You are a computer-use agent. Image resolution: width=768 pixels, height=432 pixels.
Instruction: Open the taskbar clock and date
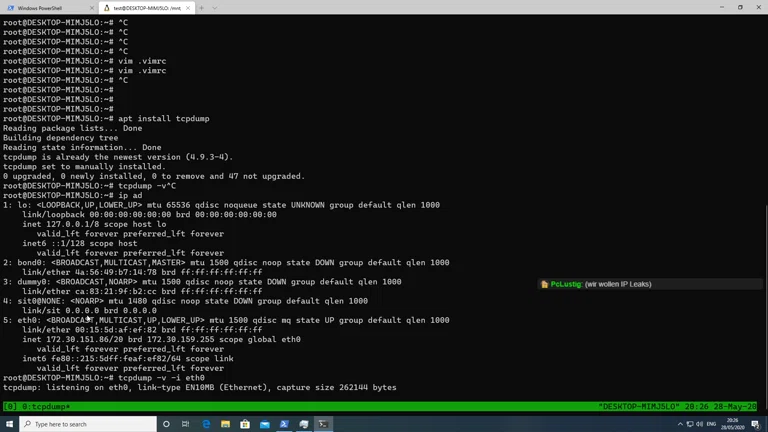pos(732,424)
